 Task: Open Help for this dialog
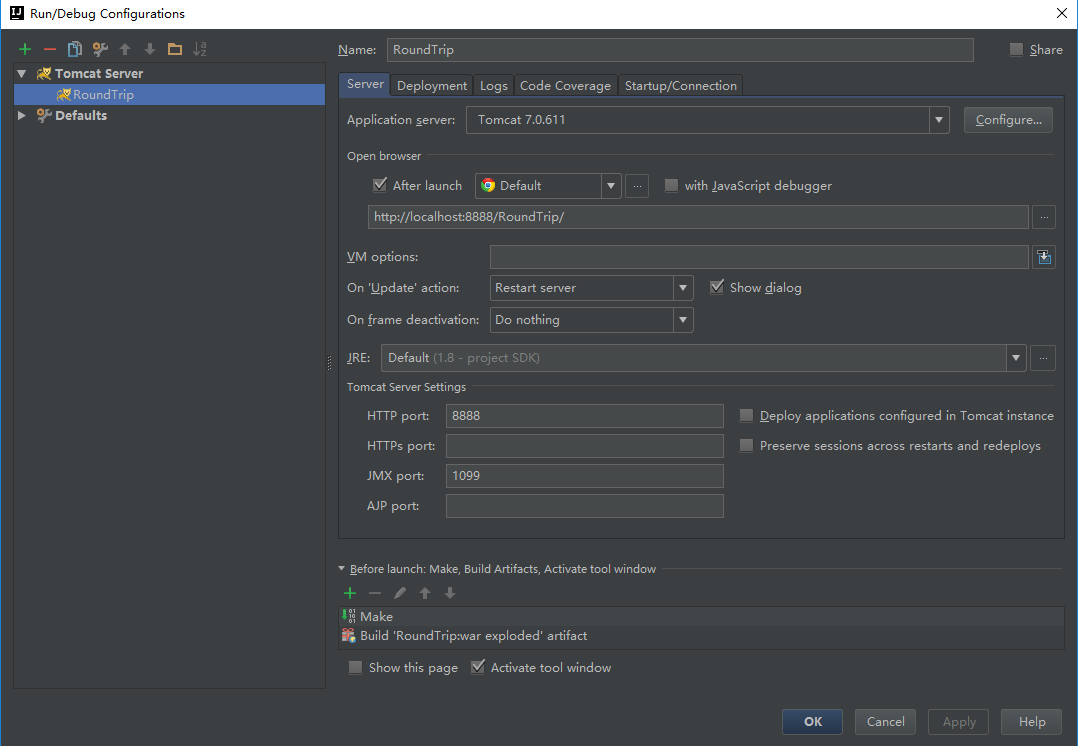click(1032, 722)
